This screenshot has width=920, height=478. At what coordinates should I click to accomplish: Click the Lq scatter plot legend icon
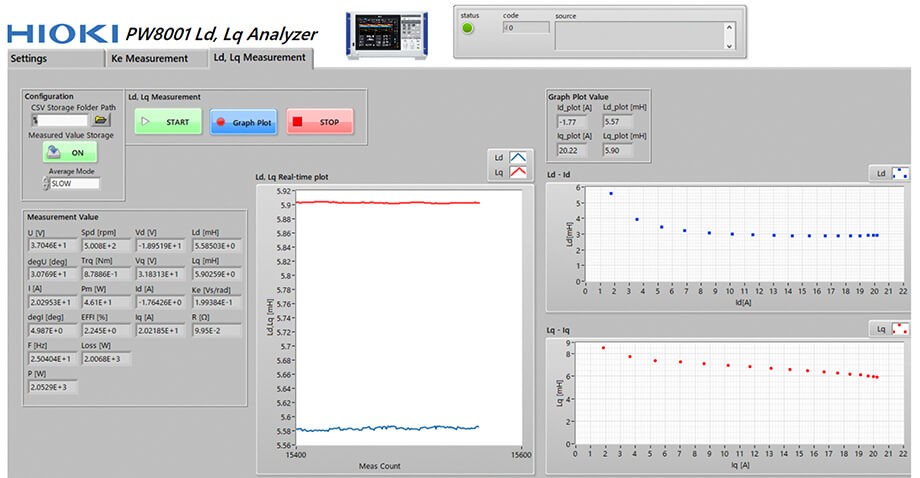tap(900, 328)
